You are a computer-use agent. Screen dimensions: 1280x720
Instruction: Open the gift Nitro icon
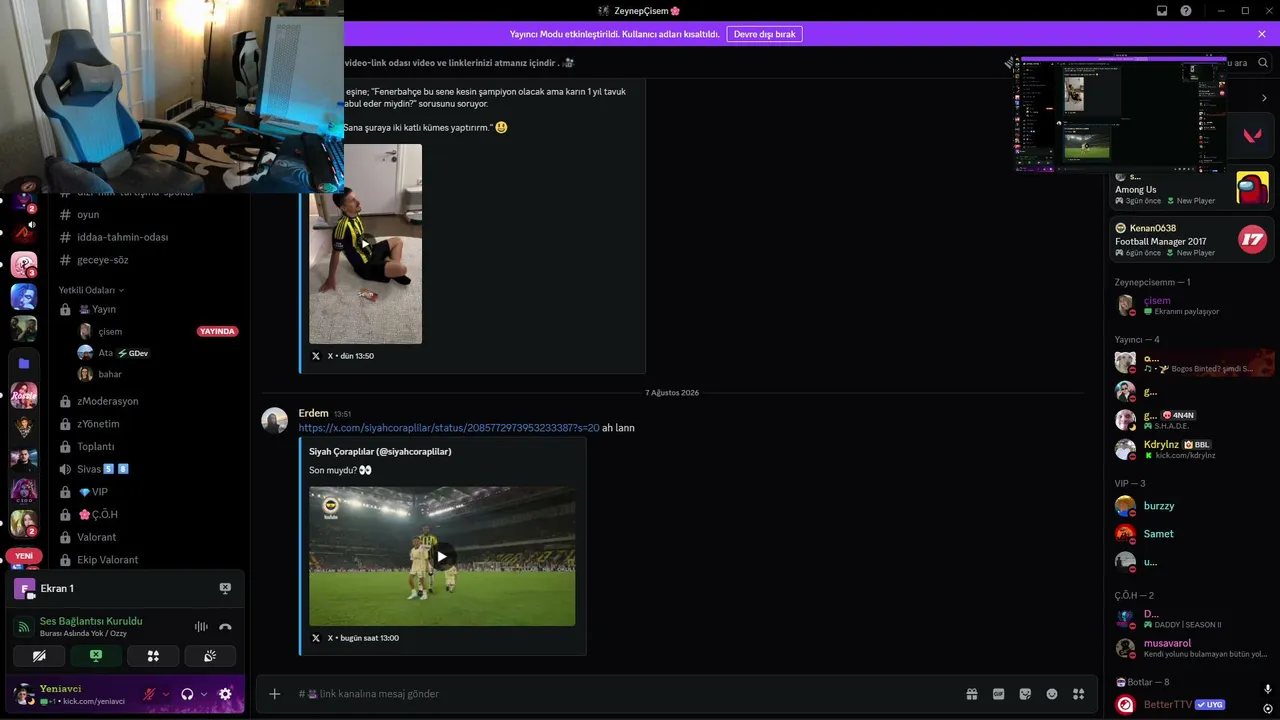coord(971,694)
